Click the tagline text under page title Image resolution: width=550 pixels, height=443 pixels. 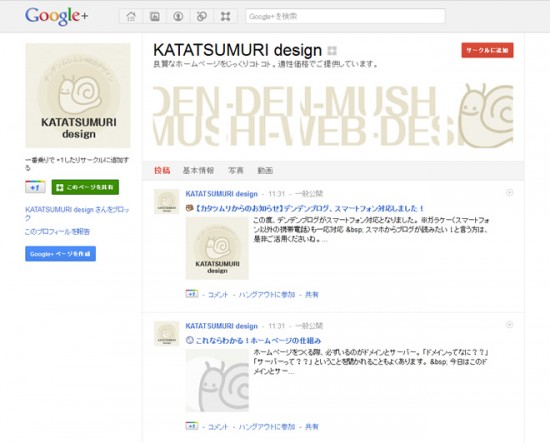click(x=266, y=65)
